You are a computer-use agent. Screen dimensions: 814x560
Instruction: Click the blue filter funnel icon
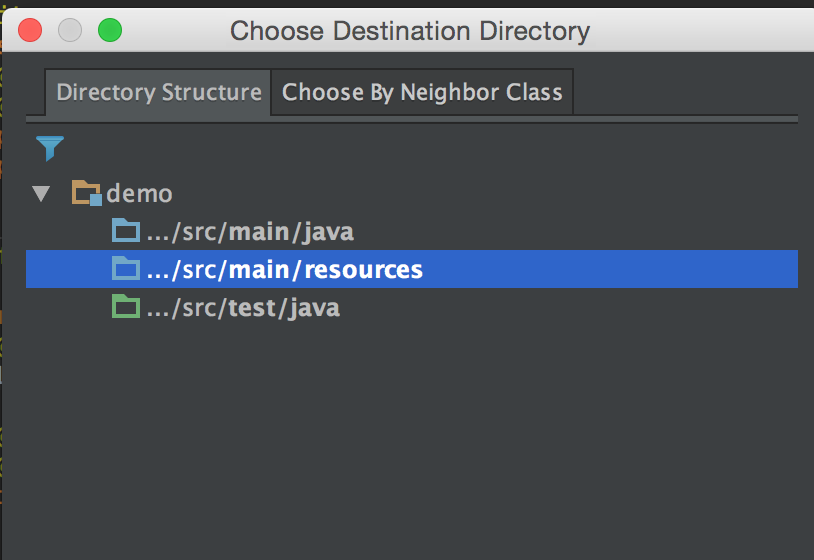pyautogui.click(x=50, y=149)
